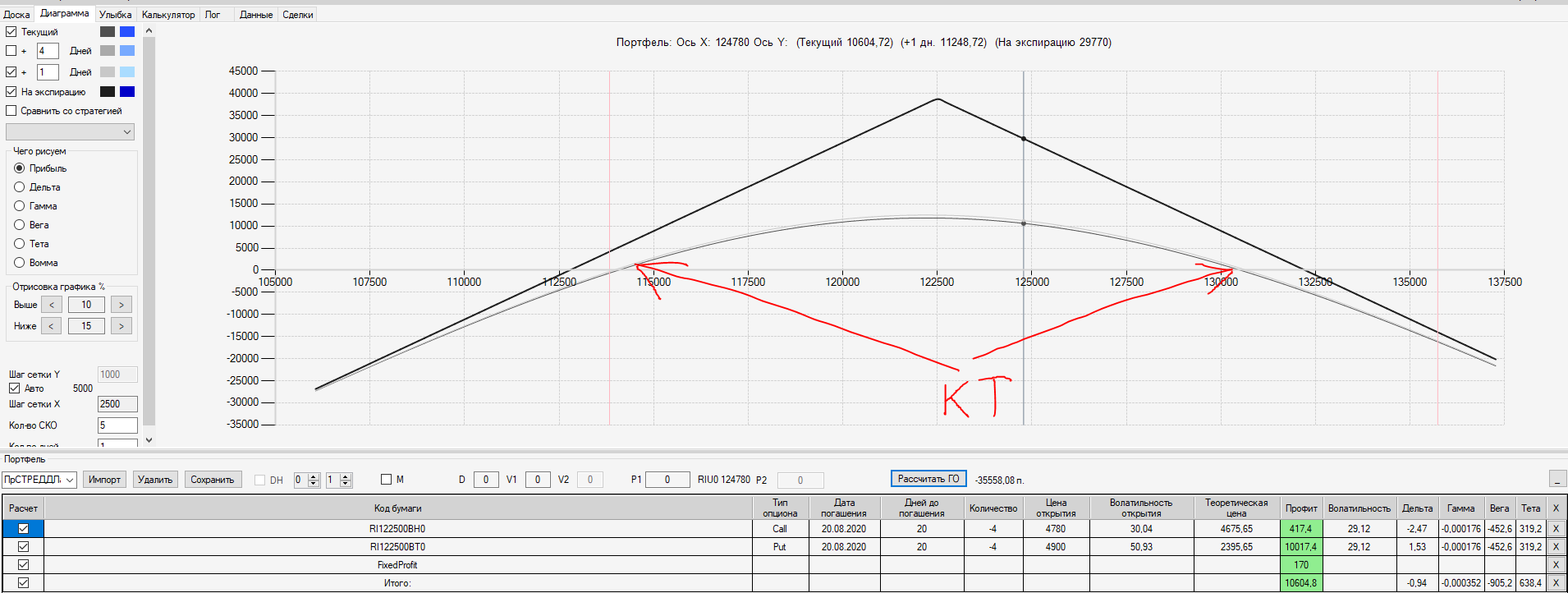Toggle the На экспирацию checkbox
The height and width of the screenshot is (593, 1568).
pyautogui.click(x=11, y=92)
